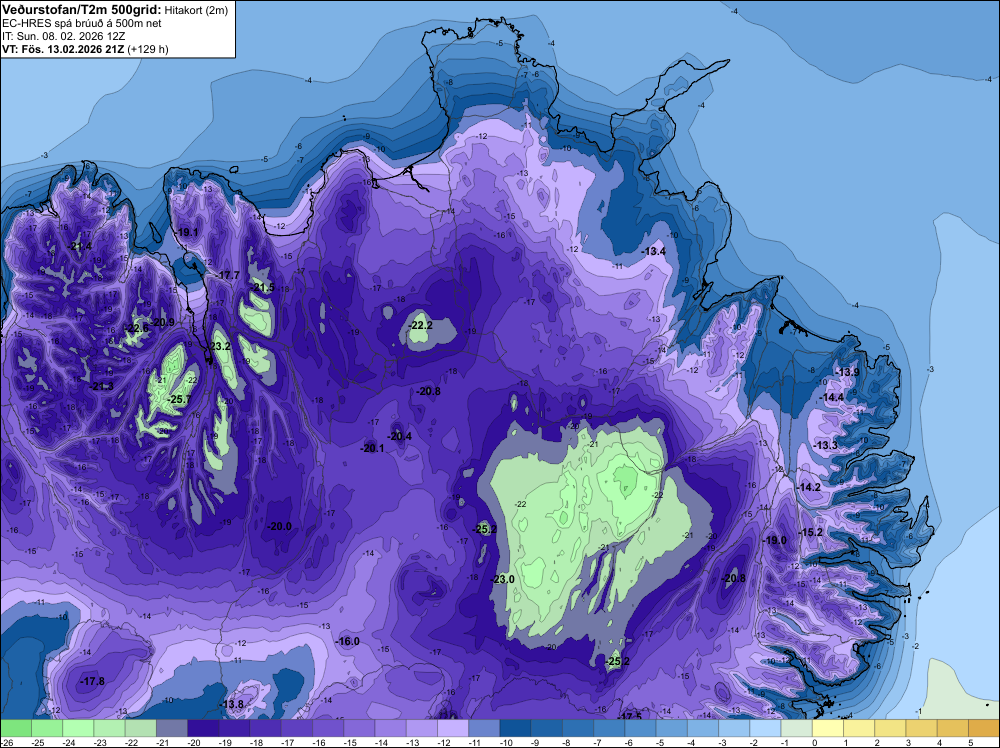The height and width of the screenshot is (748, 1000).
Task: Pick the golden legend swatch labeled 3
Action: tap(922, 728)
